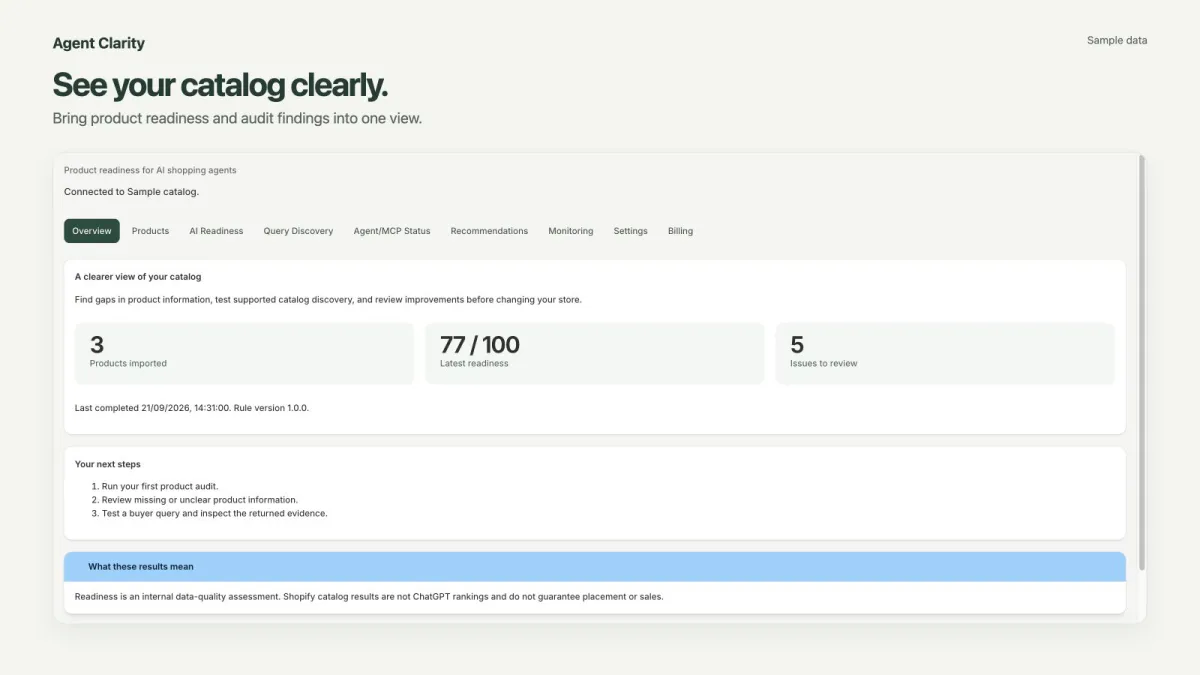Click step 'Review missing or unclear product information.'
The image size is (1200, 675).
(x=200, y=500)
